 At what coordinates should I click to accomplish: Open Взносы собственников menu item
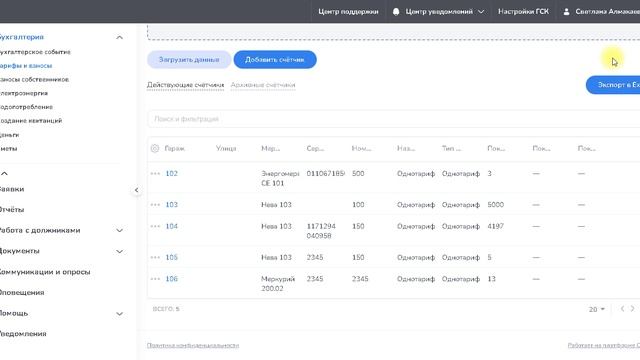point(34,80)
